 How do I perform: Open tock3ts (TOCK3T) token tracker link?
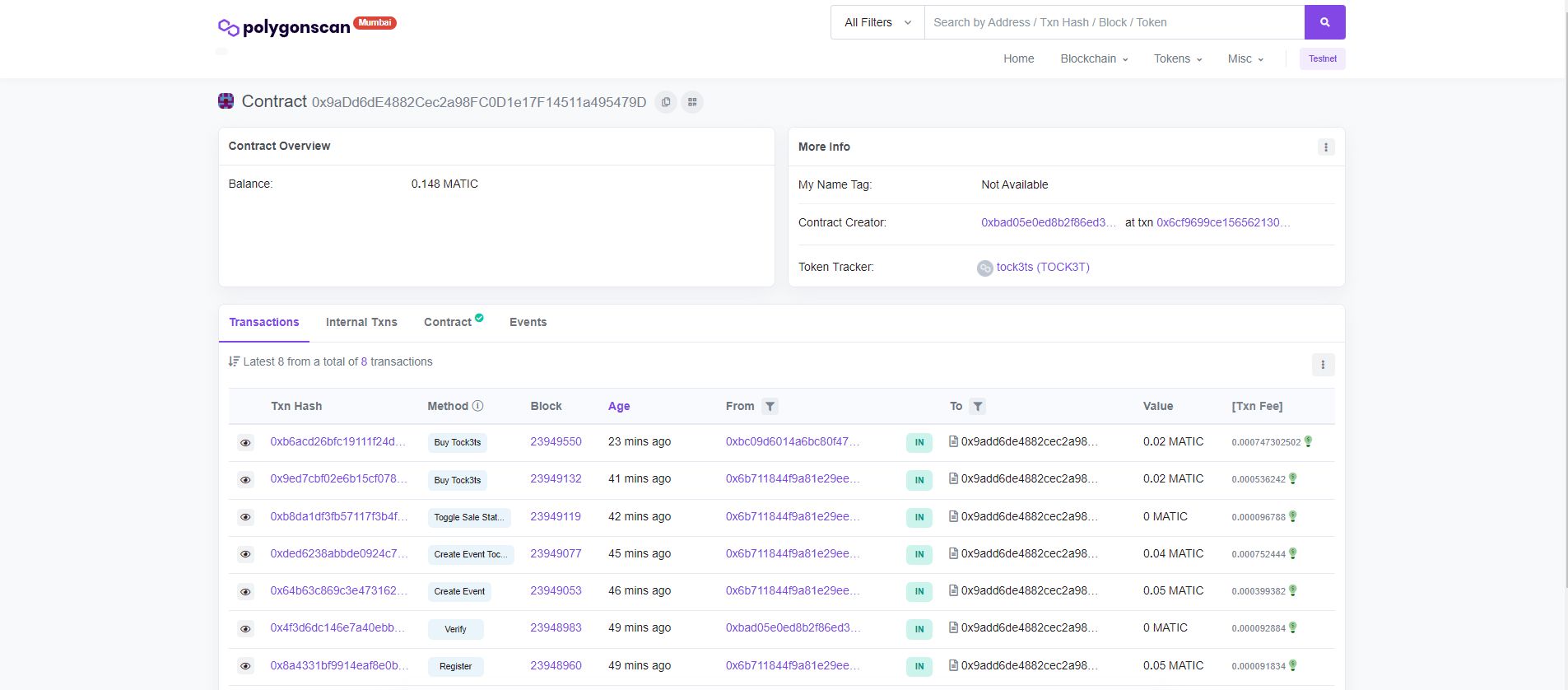coord(1043,267)
